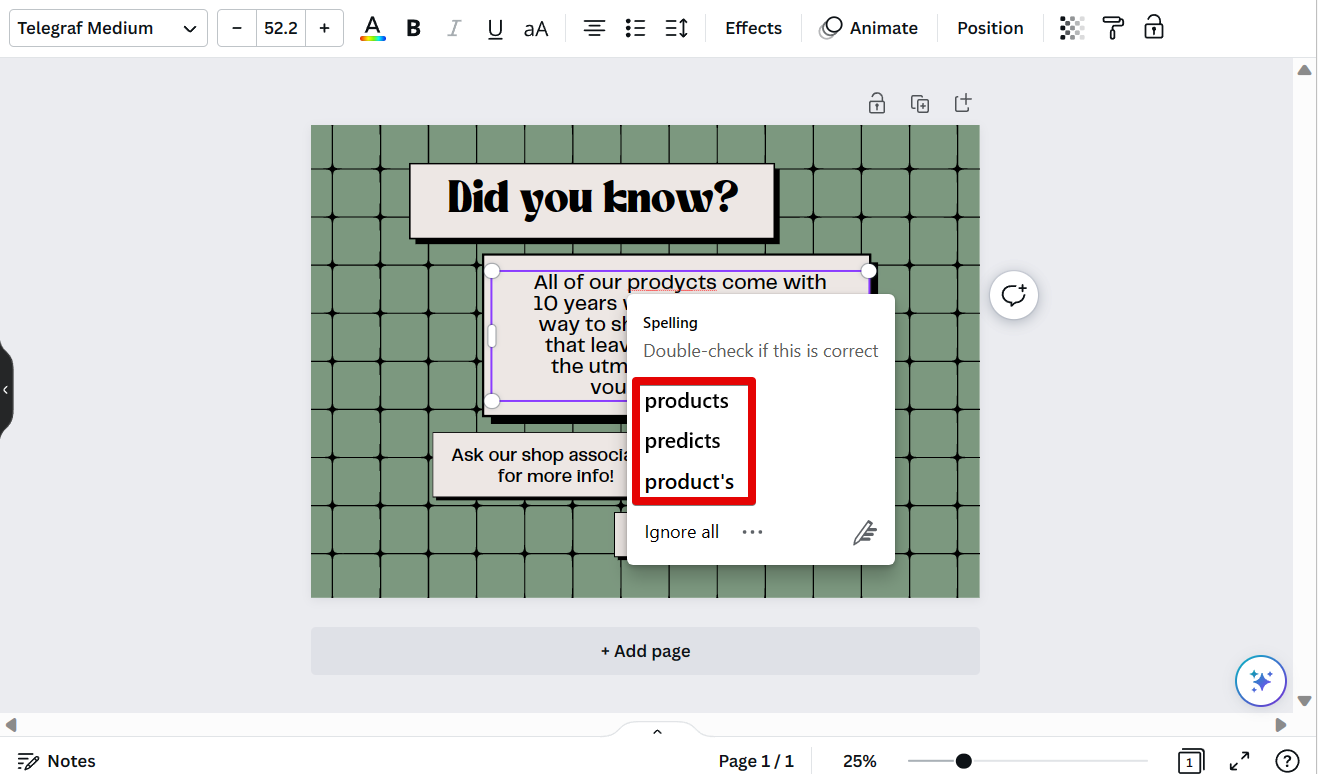Viewport: 1318px width, 774px height.
Task: Choose "products" spelling suggestion
Action: 687,401
